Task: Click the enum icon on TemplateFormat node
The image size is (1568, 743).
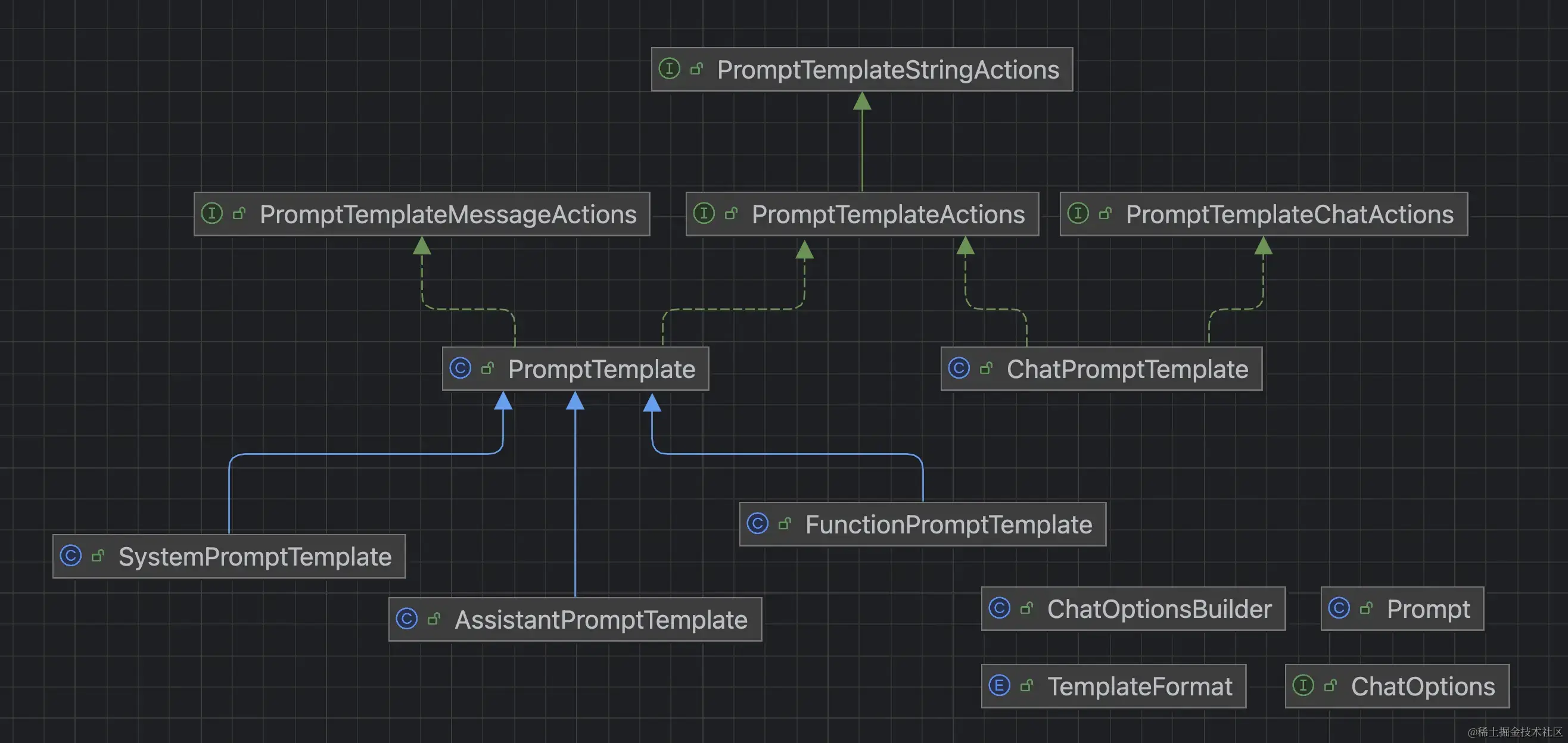Action: (x=999, y=685)
